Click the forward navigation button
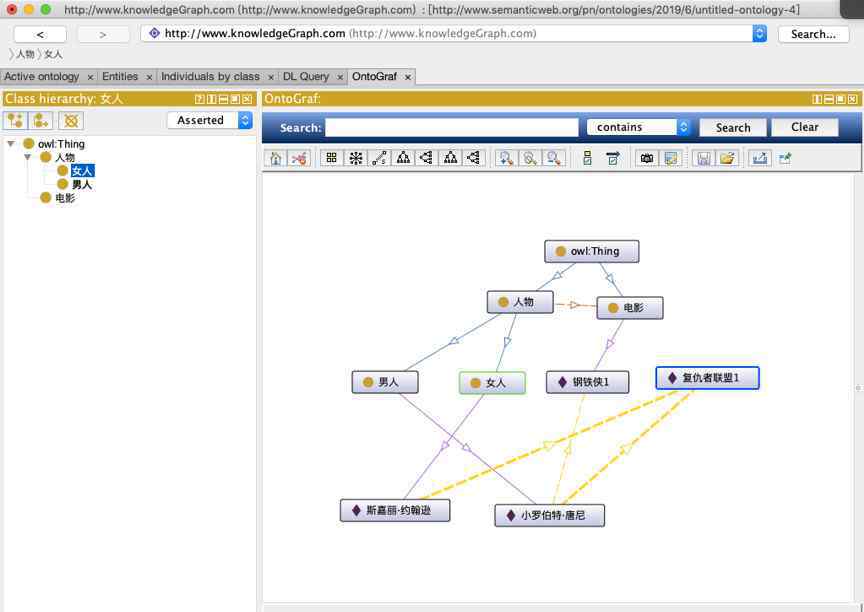This screenshot has height=612, width=864. [x=103, y=34]
